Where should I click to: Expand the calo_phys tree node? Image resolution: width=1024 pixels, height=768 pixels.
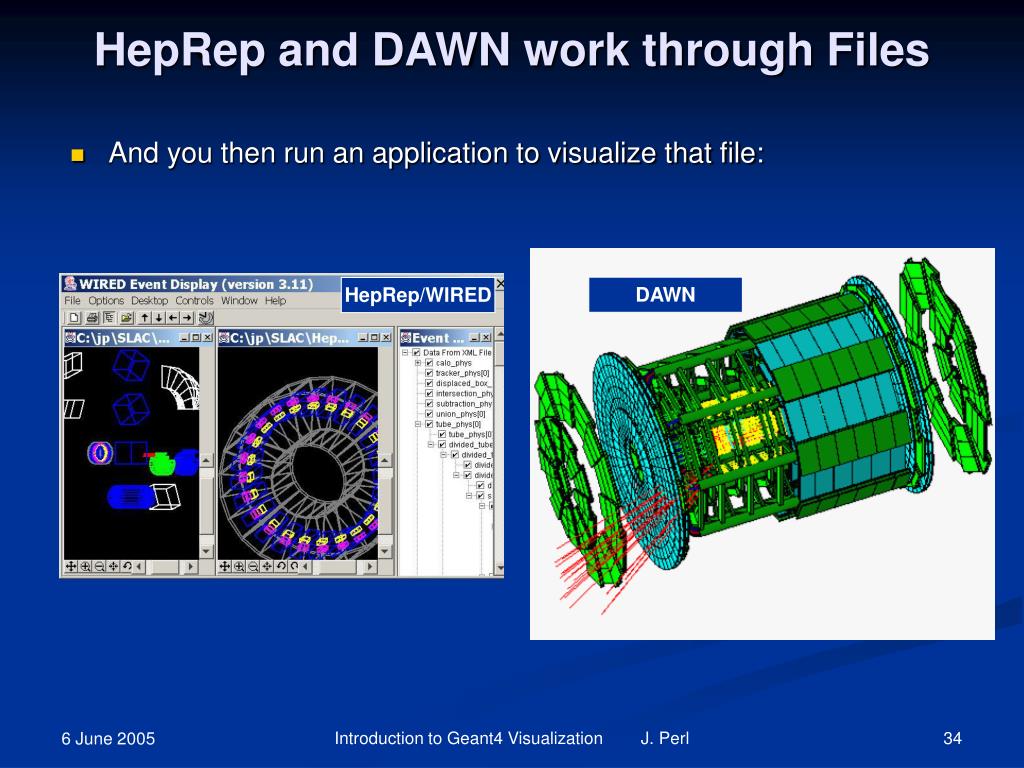418,362
